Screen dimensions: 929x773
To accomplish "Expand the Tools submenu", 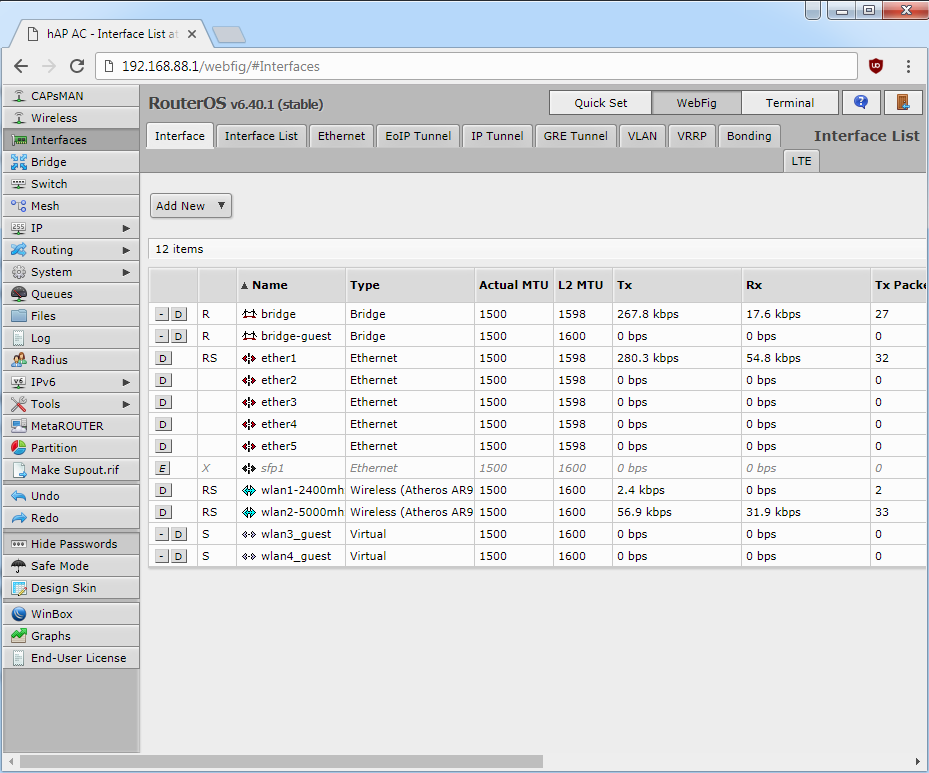I will (71, 404).
